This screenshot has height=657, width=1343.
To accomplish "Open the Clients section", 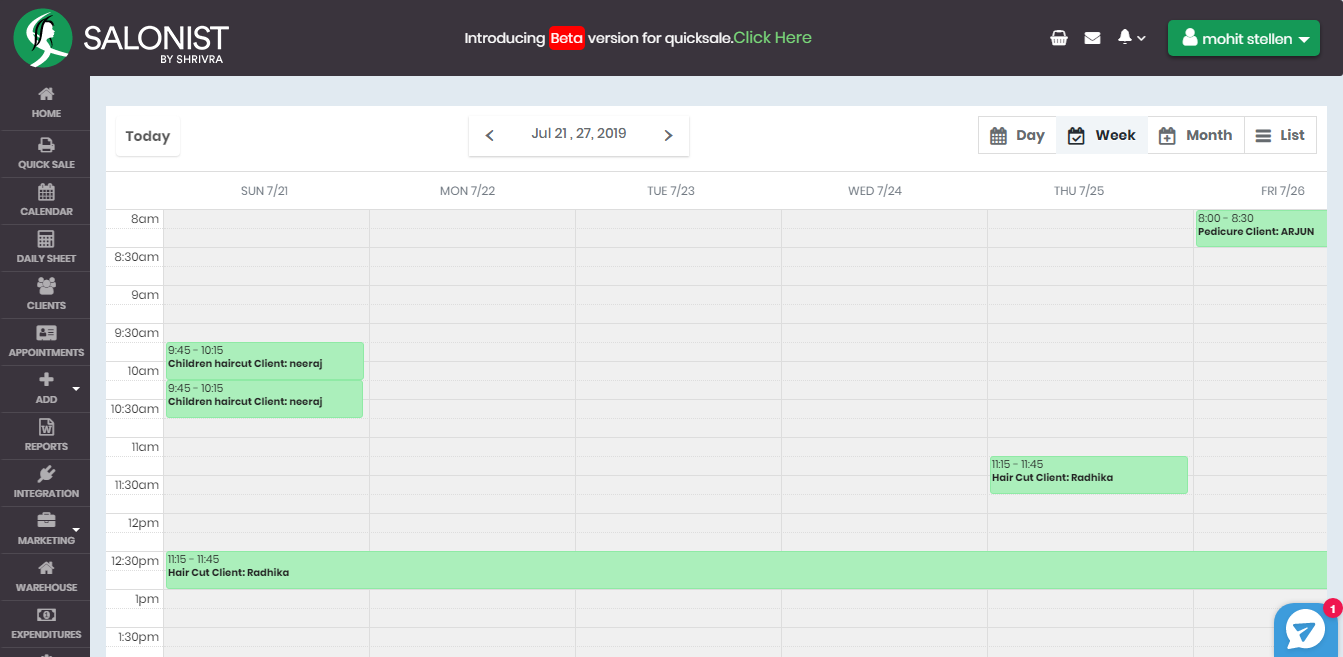I will [x=45, y=294].
